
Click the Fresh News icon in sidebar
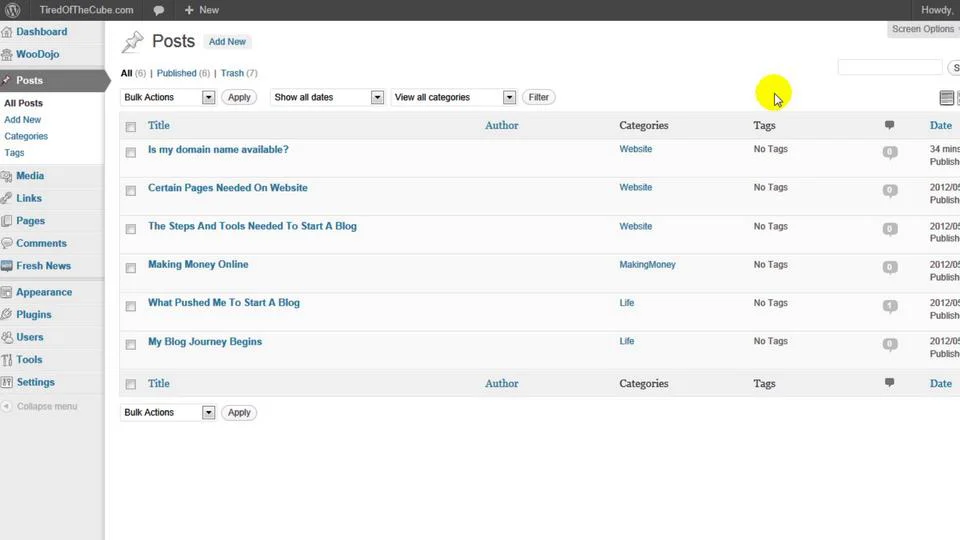point(7,266)
